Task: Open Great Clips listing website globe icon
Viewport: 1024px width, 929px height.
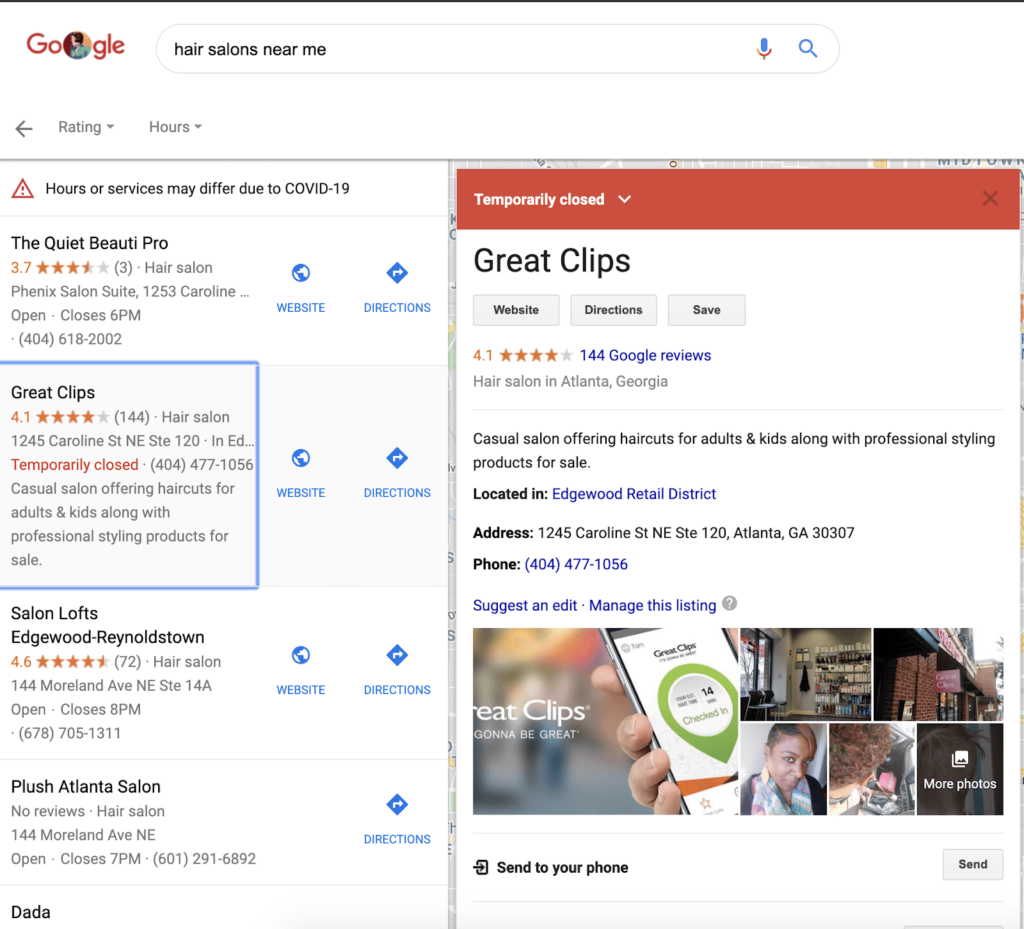Action: [300, 458]
